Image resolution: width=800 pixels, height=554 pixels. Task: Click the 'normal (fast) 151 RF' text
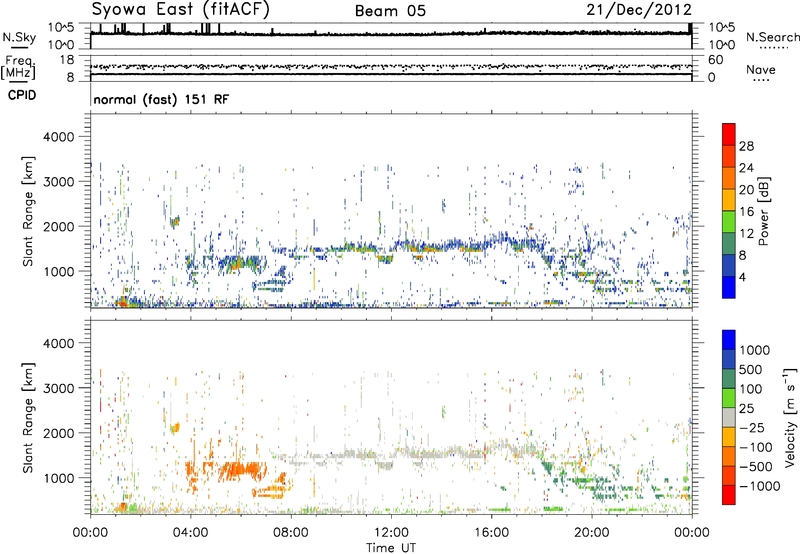tap(161, 99)
